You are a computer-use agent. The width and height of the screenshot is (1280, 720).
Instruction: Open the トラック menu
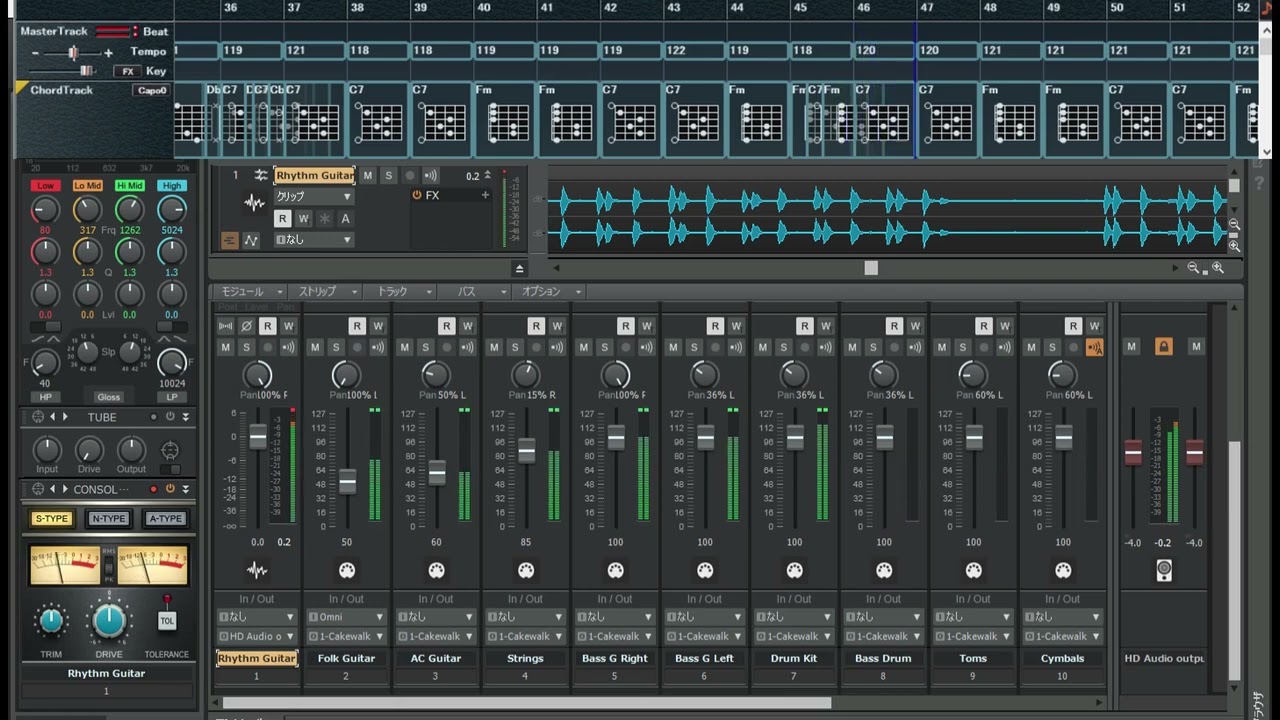[x=399, y=292]
